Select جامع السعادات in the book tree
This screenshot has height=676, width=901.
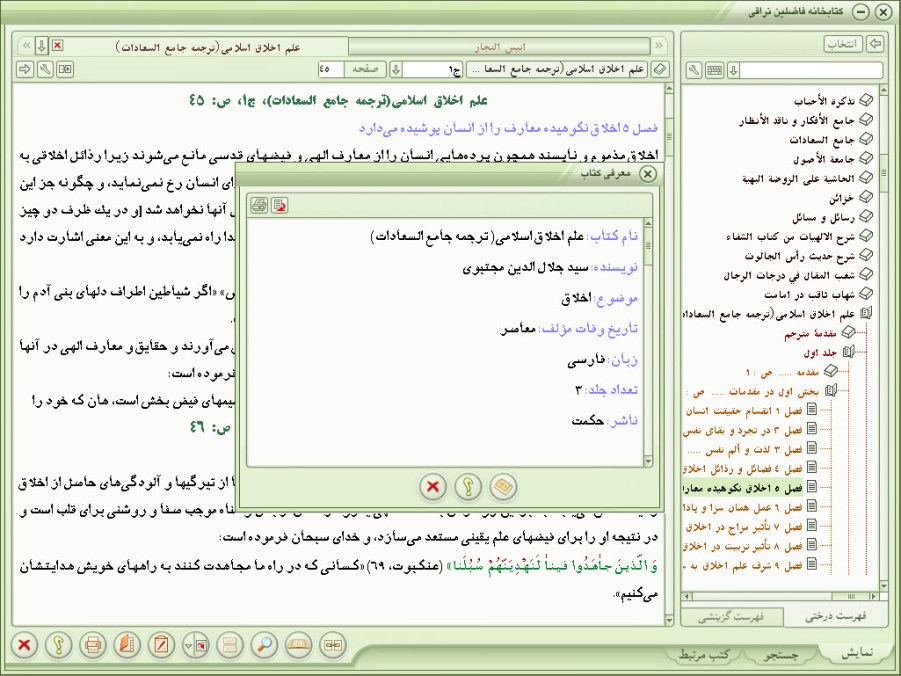point(822,140)
